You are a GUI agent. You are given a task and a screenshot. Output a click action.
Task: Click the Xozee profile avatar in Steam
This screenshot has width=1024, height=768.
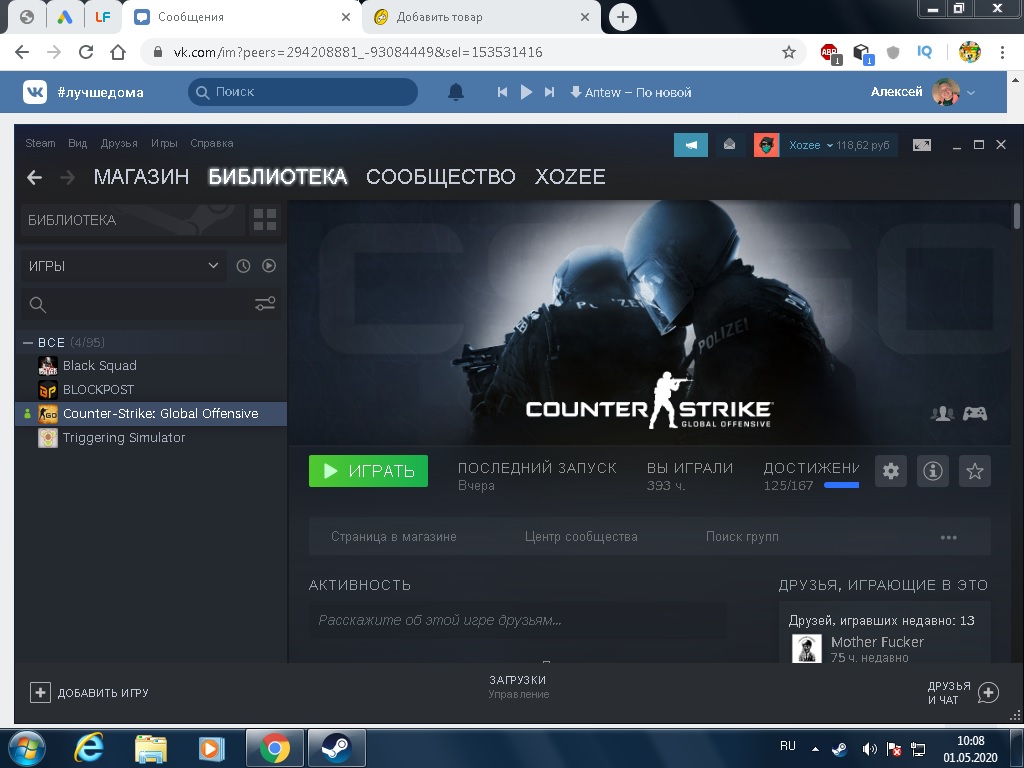coord(766,145)
